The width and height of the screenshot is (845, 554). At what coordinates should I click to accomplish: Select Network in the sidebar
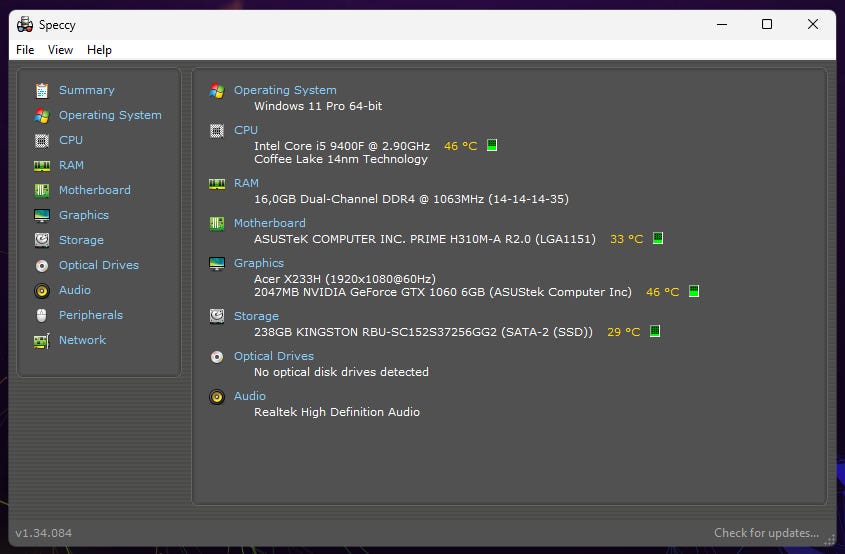(x=82, y=340)
